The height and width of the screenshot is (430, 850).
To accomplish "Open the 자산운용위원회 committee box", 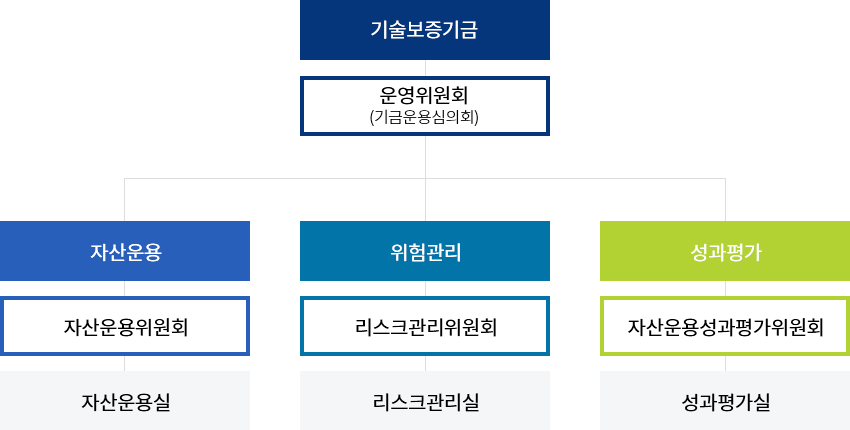I will click(125, 326).
